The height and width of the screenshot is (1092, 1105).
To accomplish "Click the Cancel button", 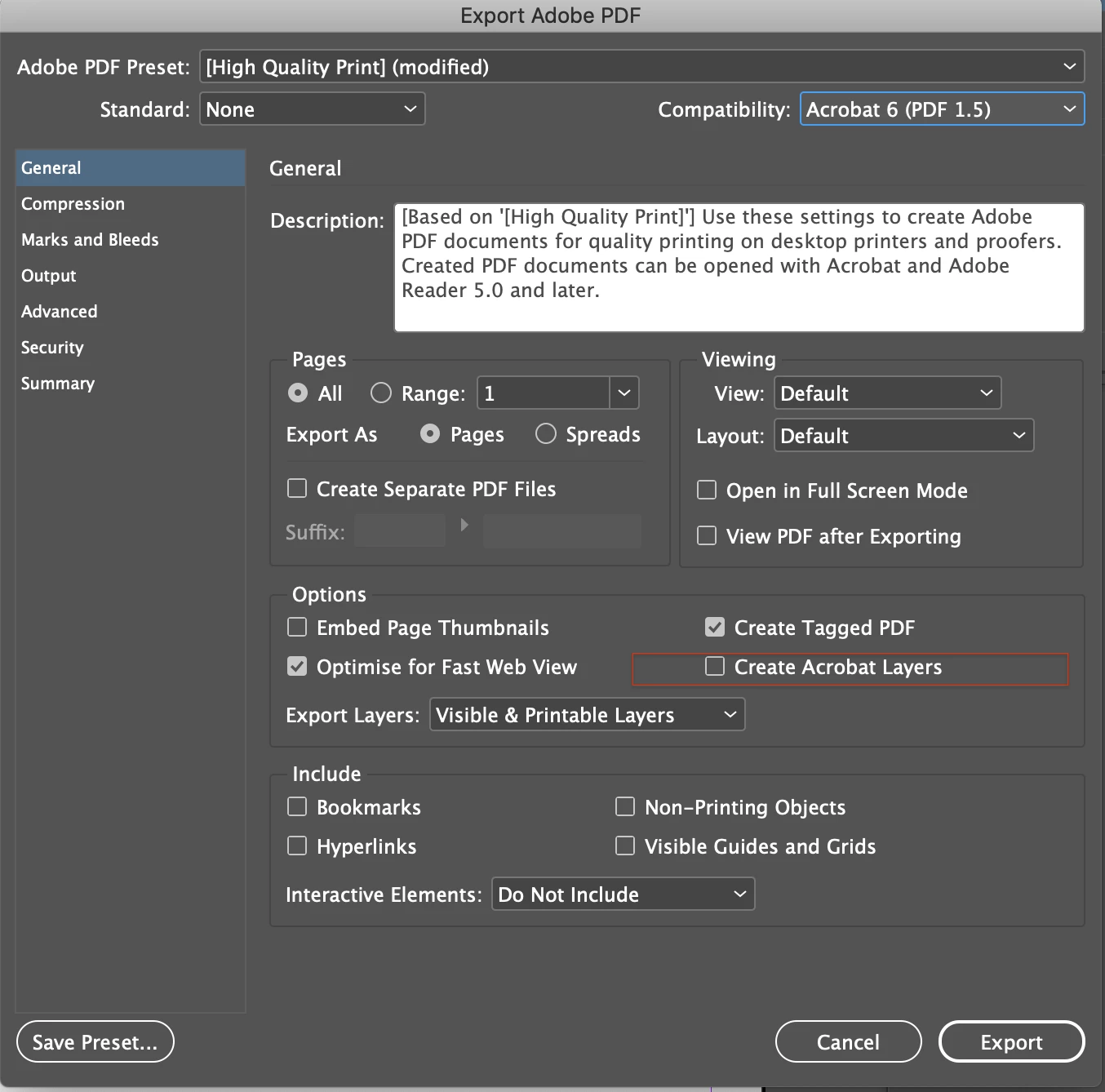I will [x=849, y=1041].
